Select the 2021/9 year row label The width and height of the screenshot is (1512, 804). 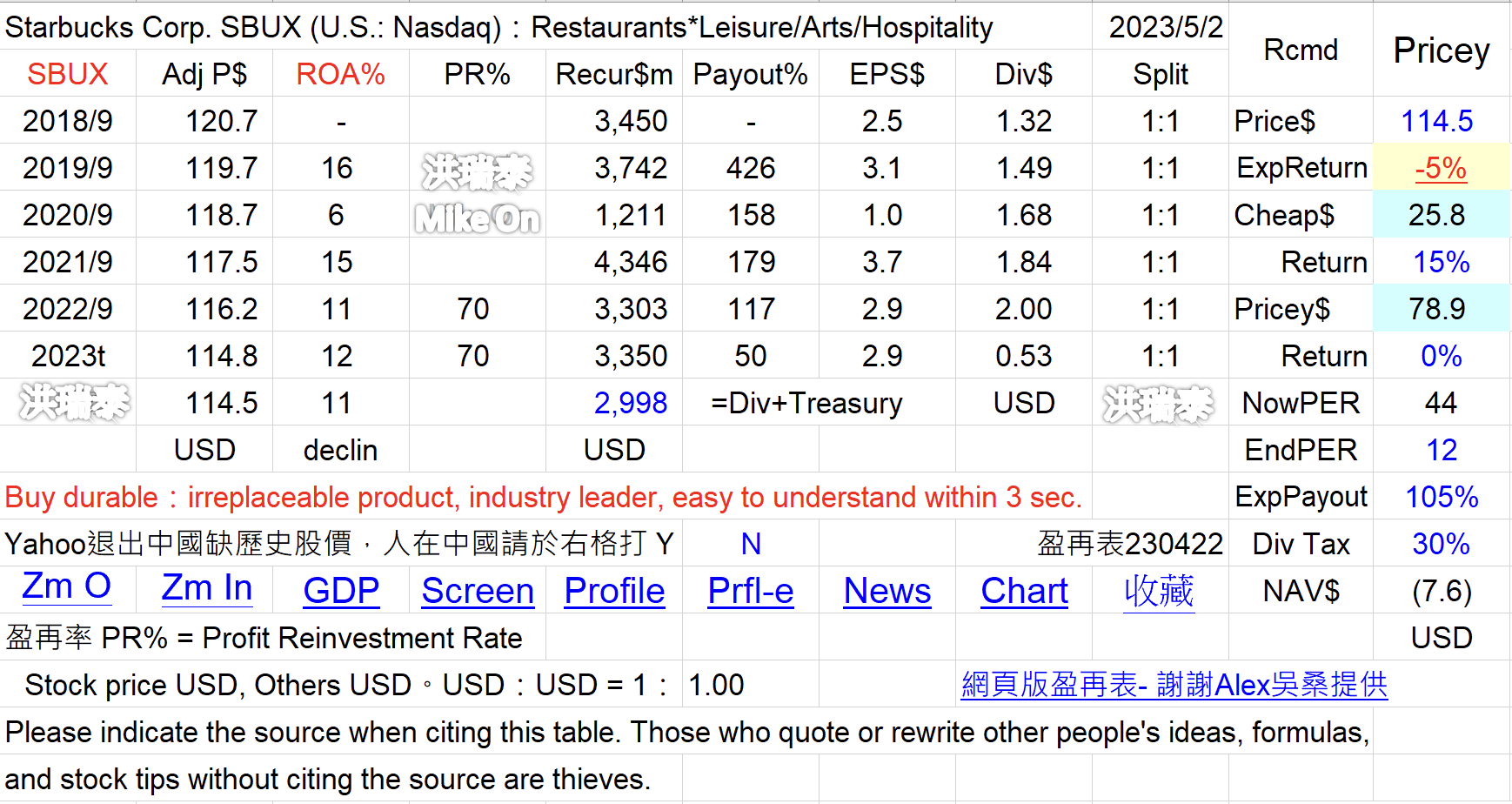pos(68,262)
